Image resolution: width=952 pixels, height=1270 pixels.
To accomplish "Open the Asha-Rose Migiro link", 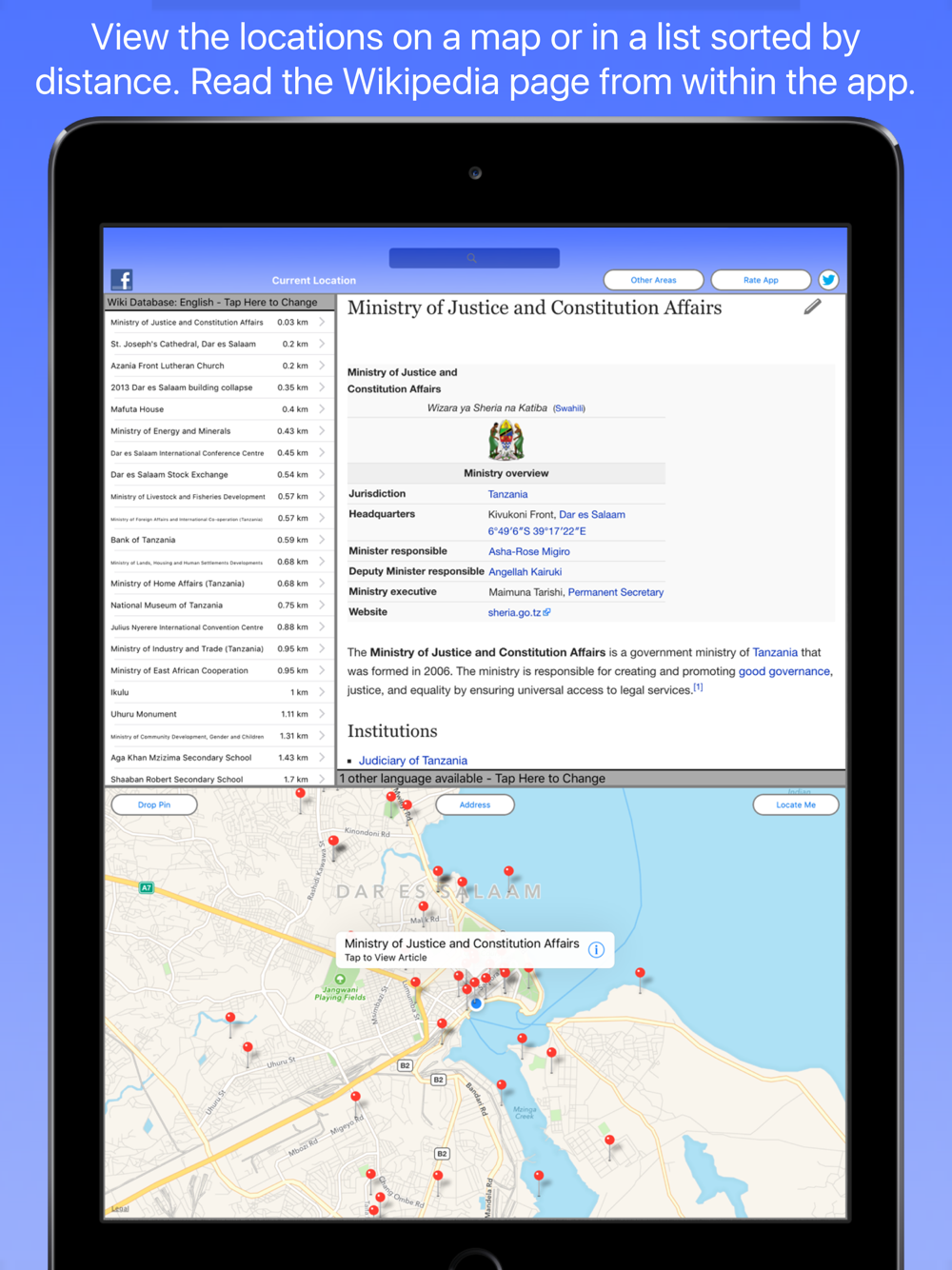I will tap(529, 551).
